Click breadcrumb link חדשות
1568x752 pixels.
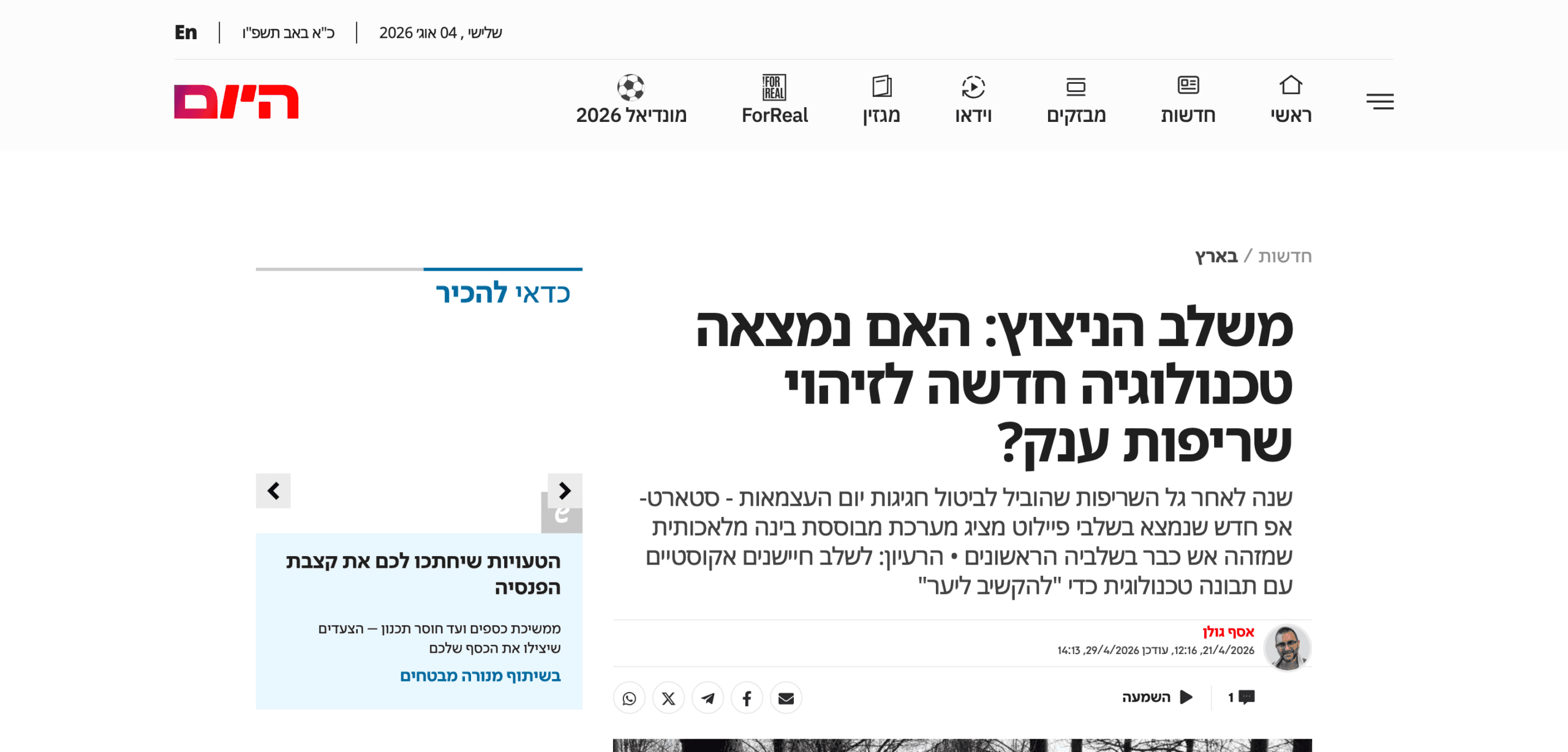[x=1284, y=256]
